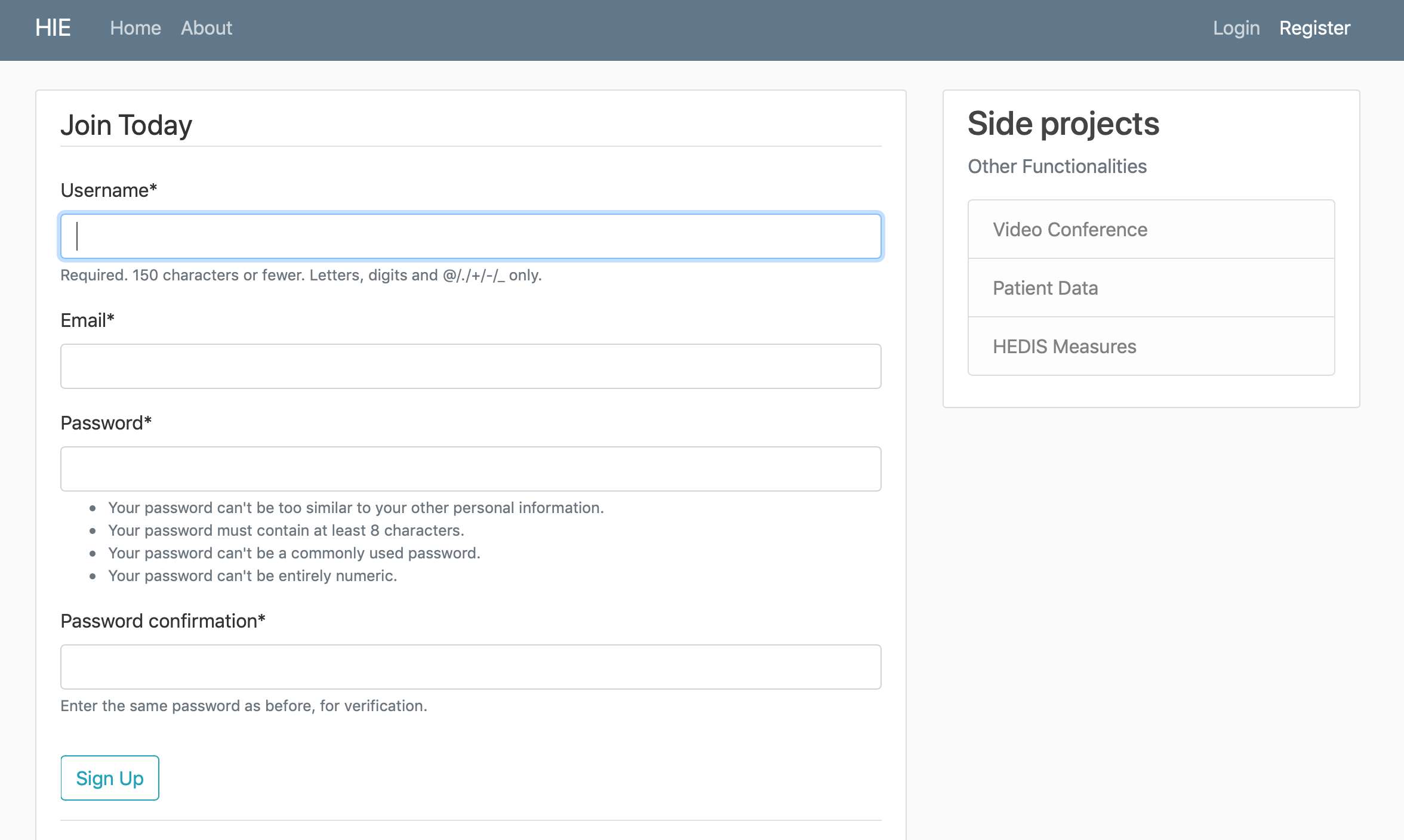The width and height of the screenshot is (1404, 840).
Task: Open the Home nav link
Action: (x=136, y=28)
